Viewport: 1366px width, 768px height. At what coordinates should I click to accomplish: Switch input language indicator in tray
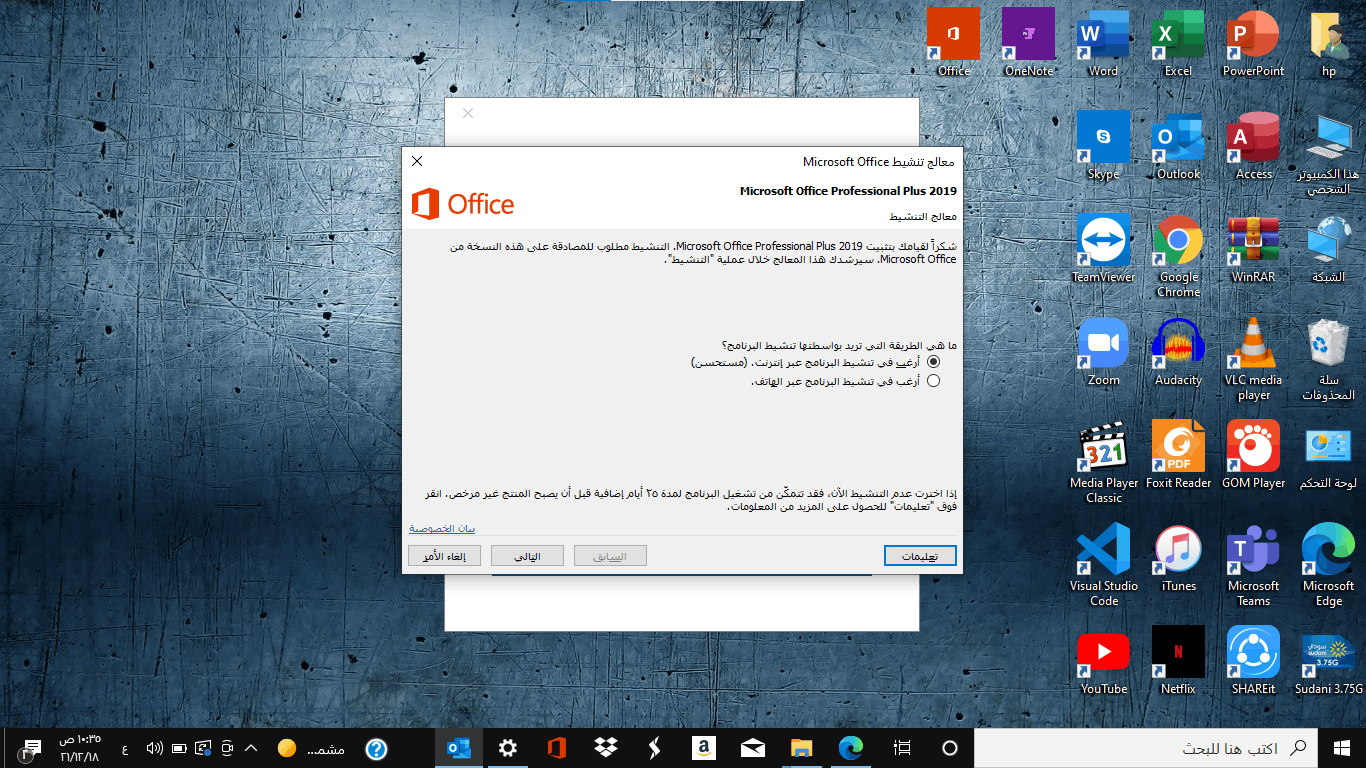(x=125, y=747)
